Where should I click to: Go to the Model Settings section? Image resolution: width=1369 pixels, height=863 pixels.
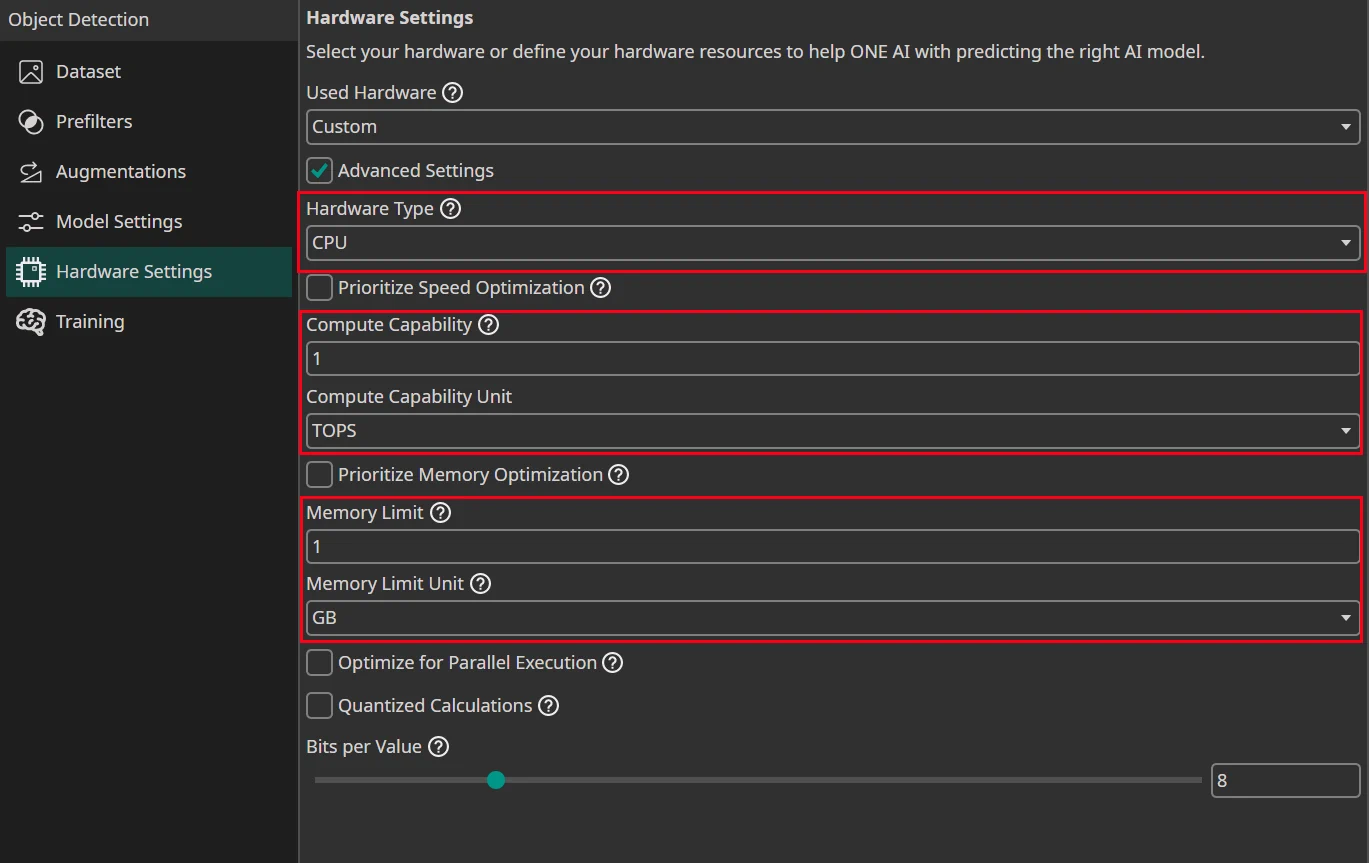(119, 222)
